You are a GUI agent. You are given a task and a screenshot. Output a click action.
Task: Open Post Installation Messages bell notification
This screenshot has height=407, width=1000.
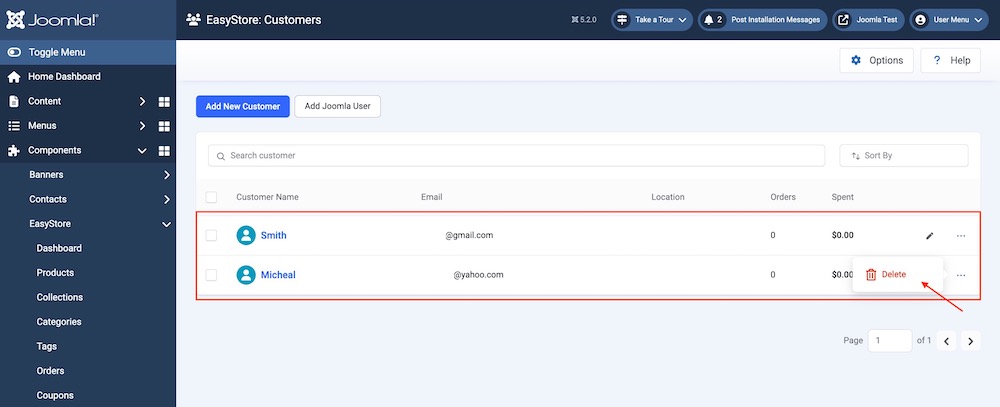(761, 19)
